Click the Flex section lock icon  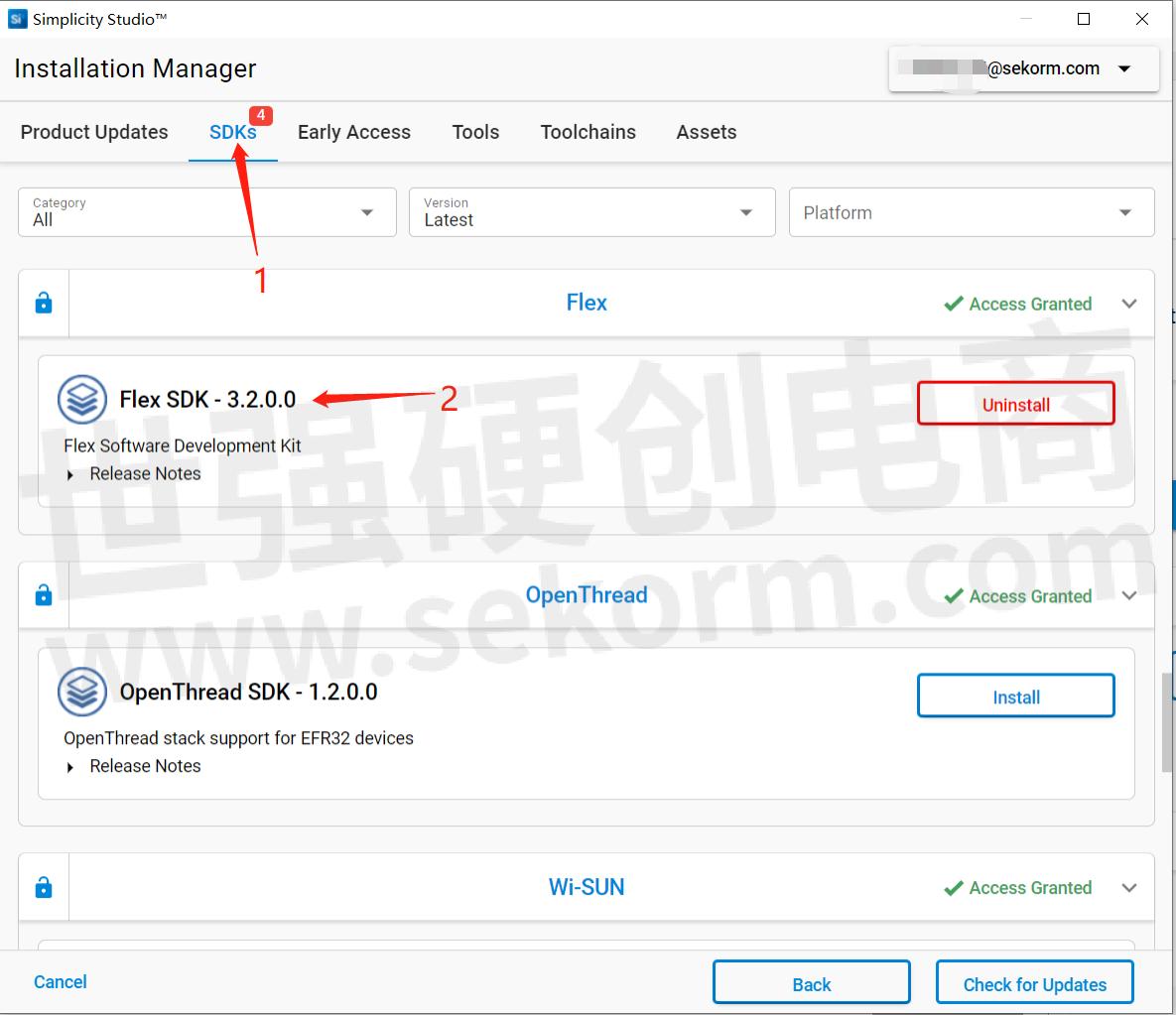(x=44, y=304)
